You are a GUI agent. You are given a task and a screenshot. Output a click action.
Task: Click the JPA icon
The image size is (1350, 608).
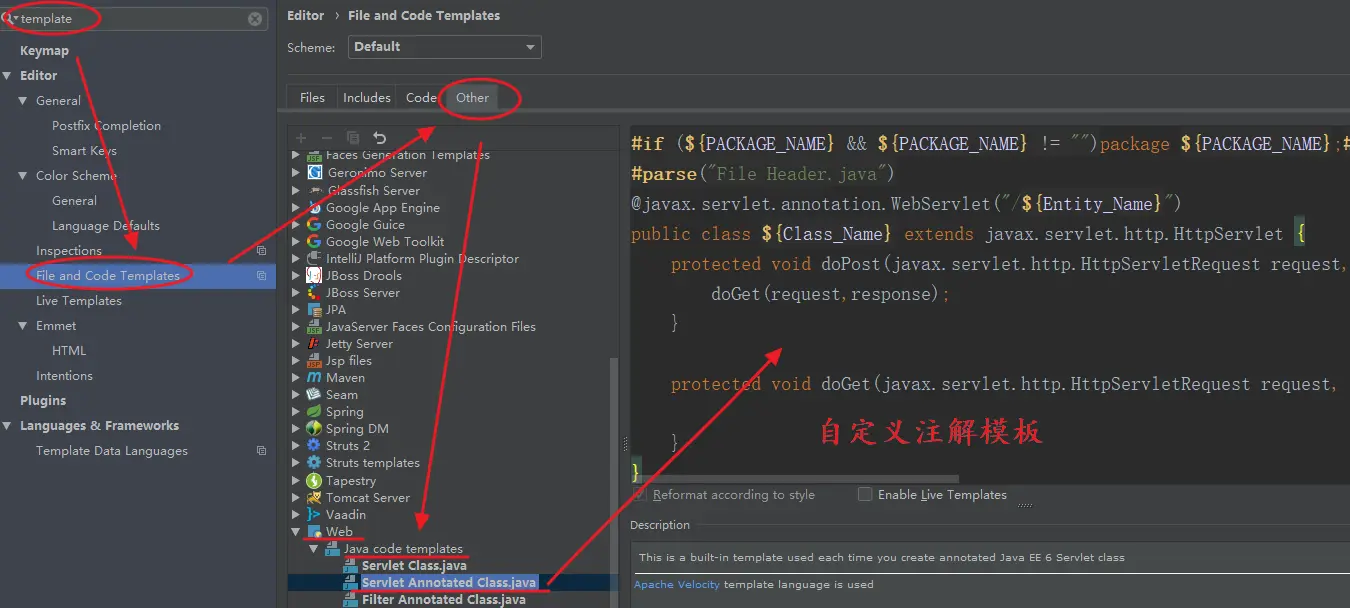314,309
